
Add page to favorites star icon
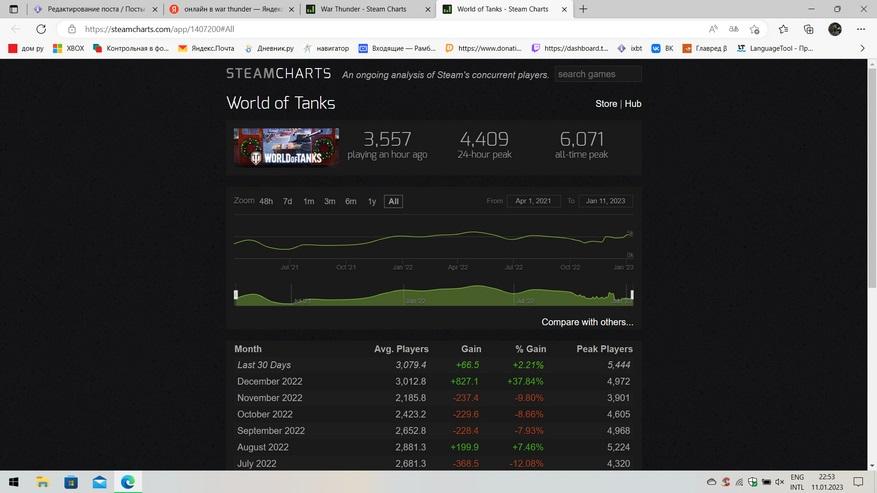tap(755, 29)
